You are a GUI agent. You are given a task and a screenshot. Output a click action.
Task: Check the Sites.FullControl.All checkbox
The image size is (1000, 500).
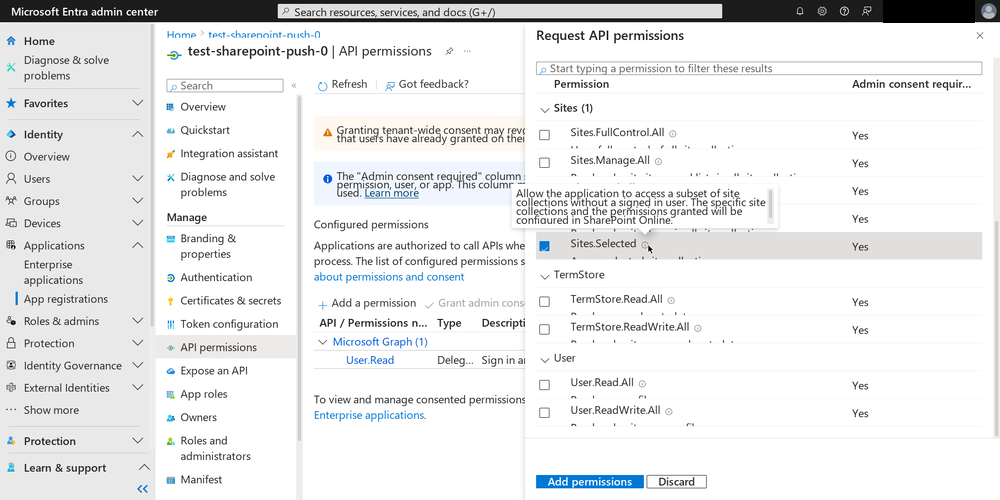tap(544, 135)
